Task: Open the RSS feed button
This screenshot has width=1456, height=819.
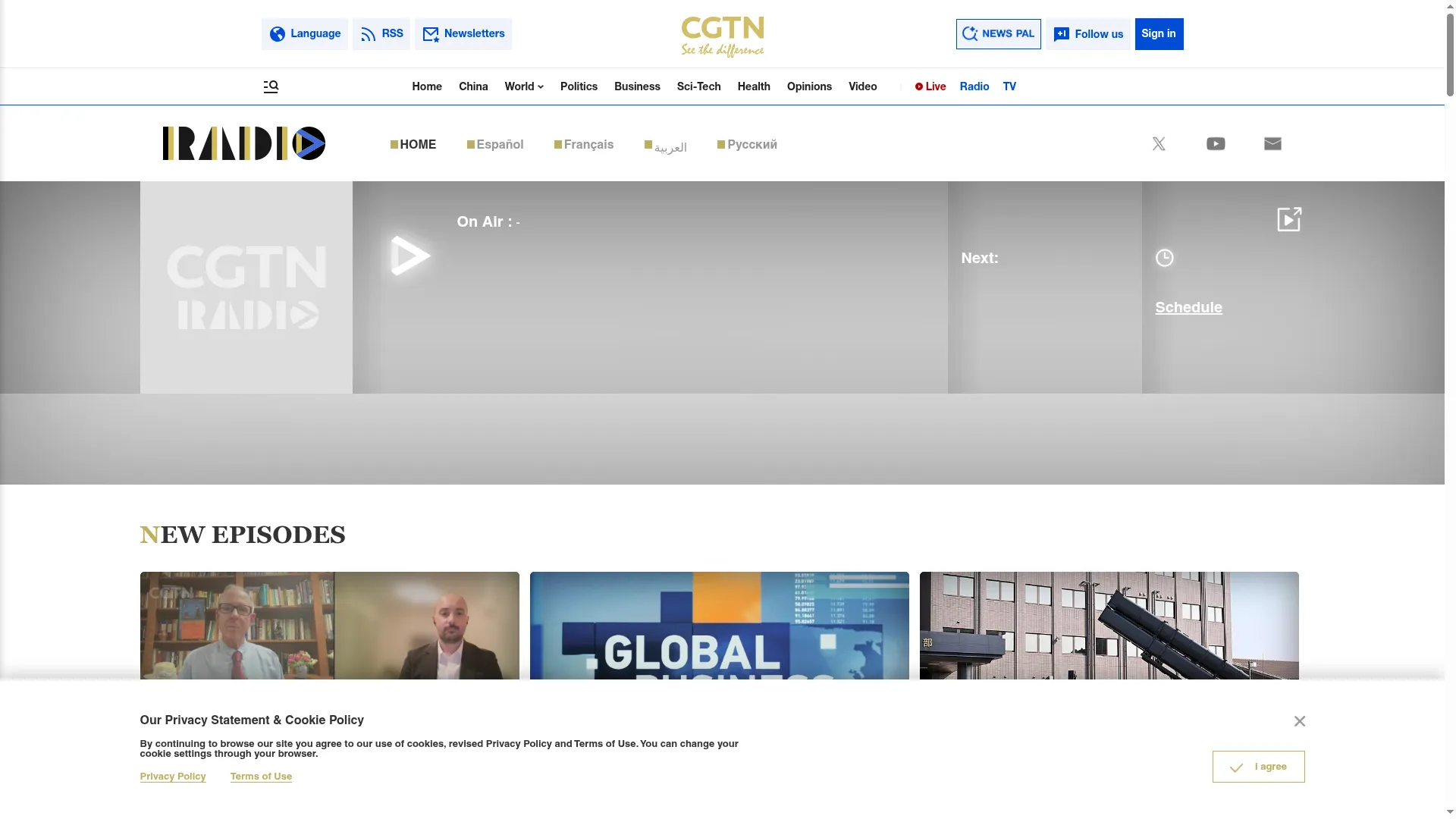Action: pyautogui.click(x=381, y=34)
